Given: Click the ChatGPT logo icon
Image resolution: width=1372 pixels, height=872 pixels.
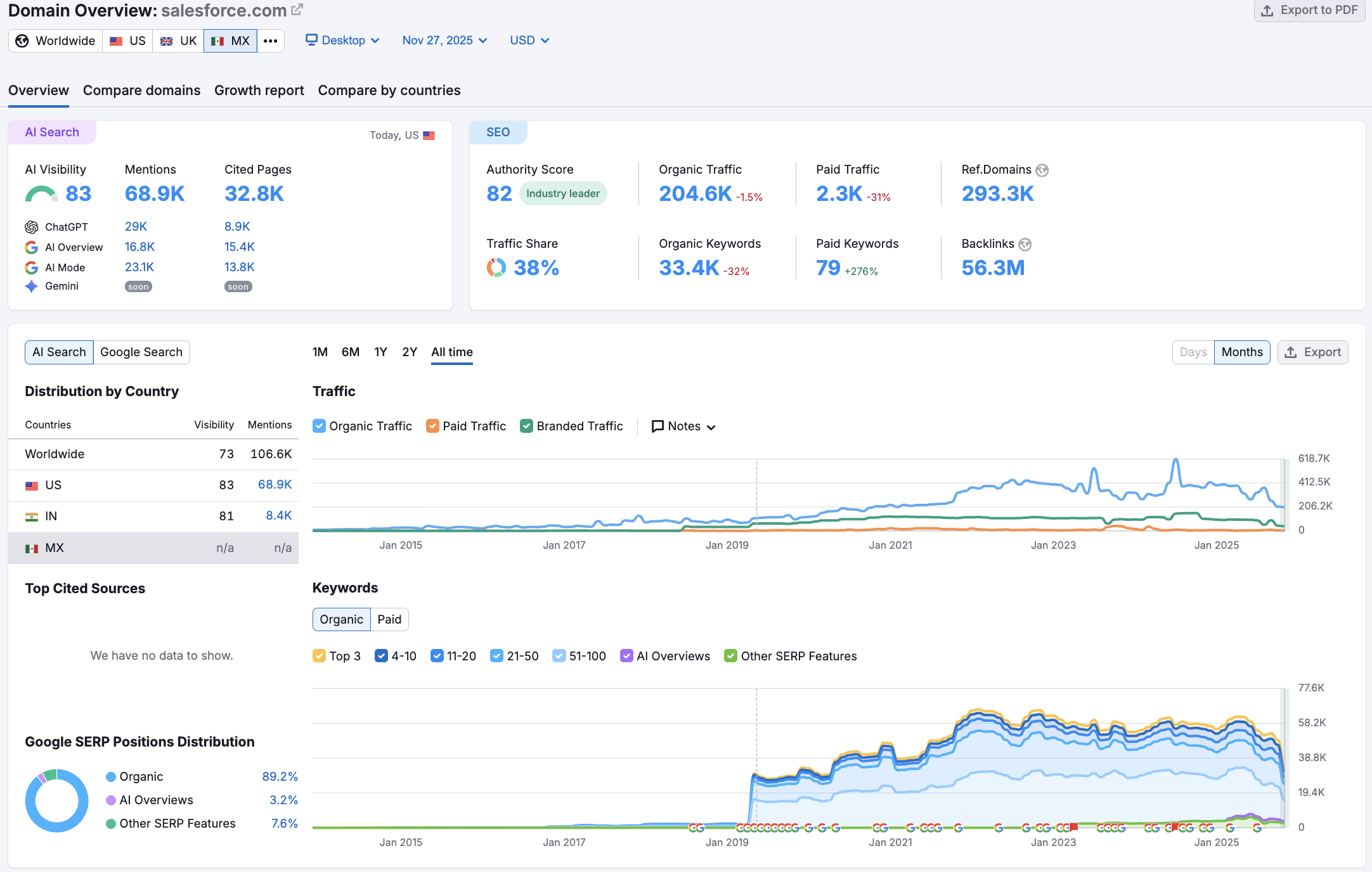Looking at the screenshot, I should point(32,227).
